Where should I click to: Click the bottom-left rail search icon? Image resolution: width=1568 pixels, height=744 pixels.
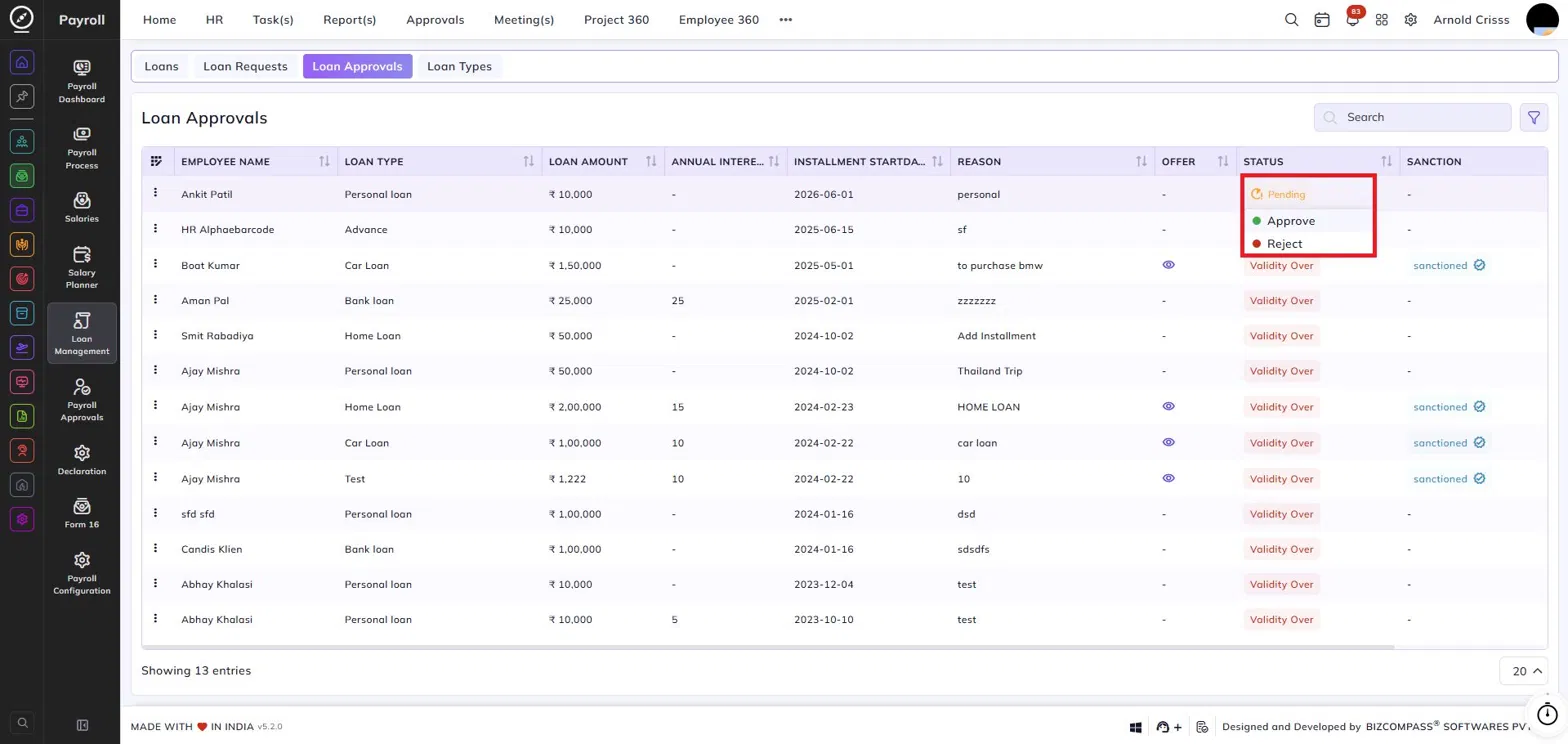[23, 722]
